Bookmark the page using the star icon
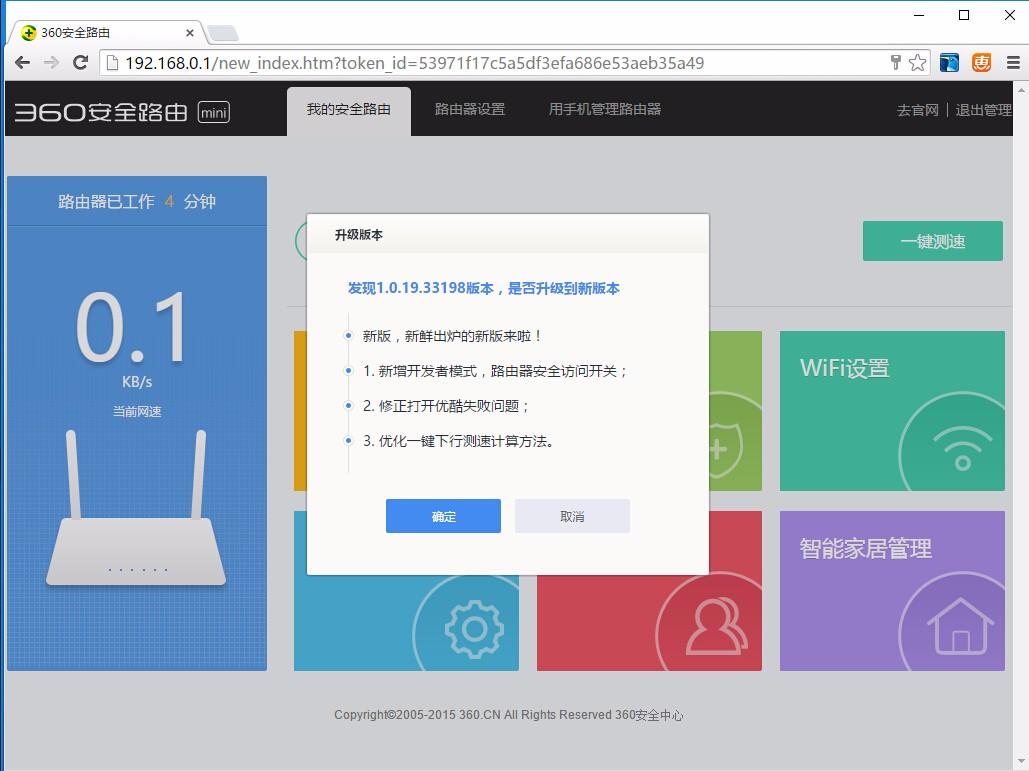The width and height of the screenshot is (1029, 771). tap(917, 62)
